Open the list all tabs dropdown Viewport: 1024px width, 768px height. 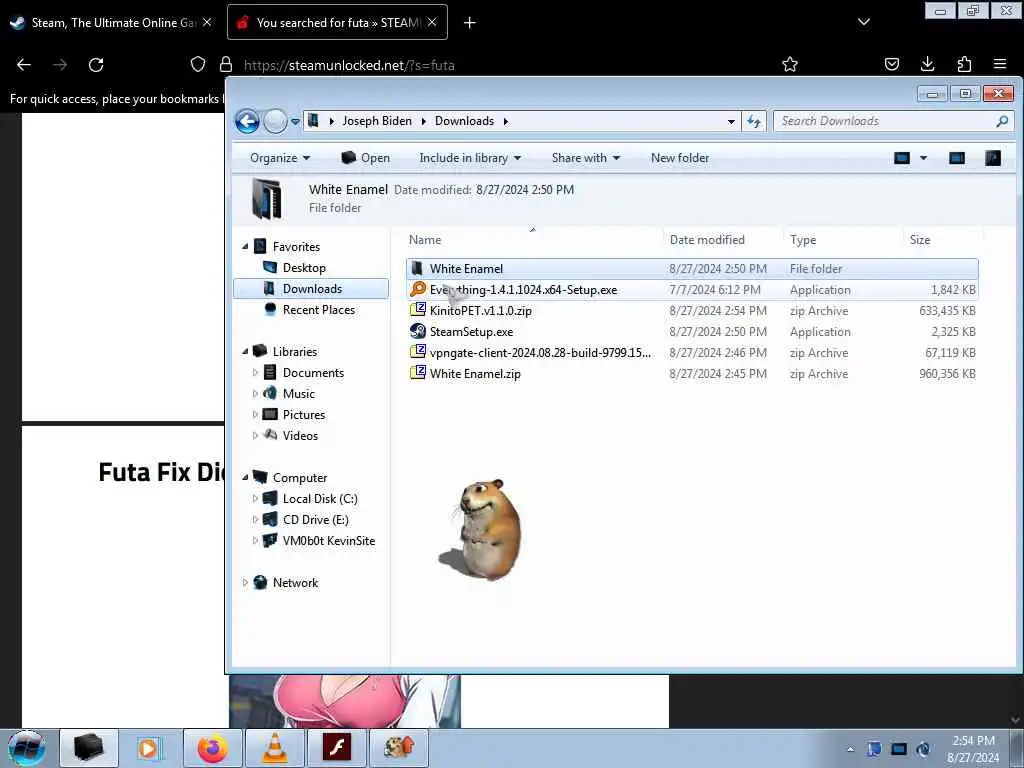coord(863,22)
